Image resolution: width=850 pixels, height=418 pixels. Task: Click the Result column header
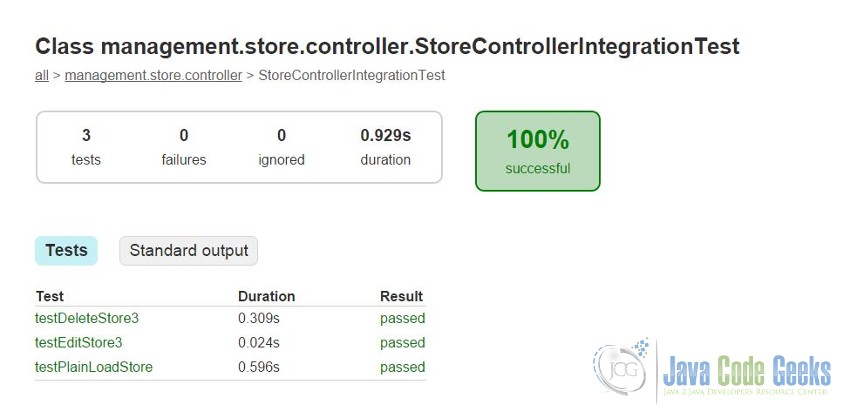(x=402, y=297)
